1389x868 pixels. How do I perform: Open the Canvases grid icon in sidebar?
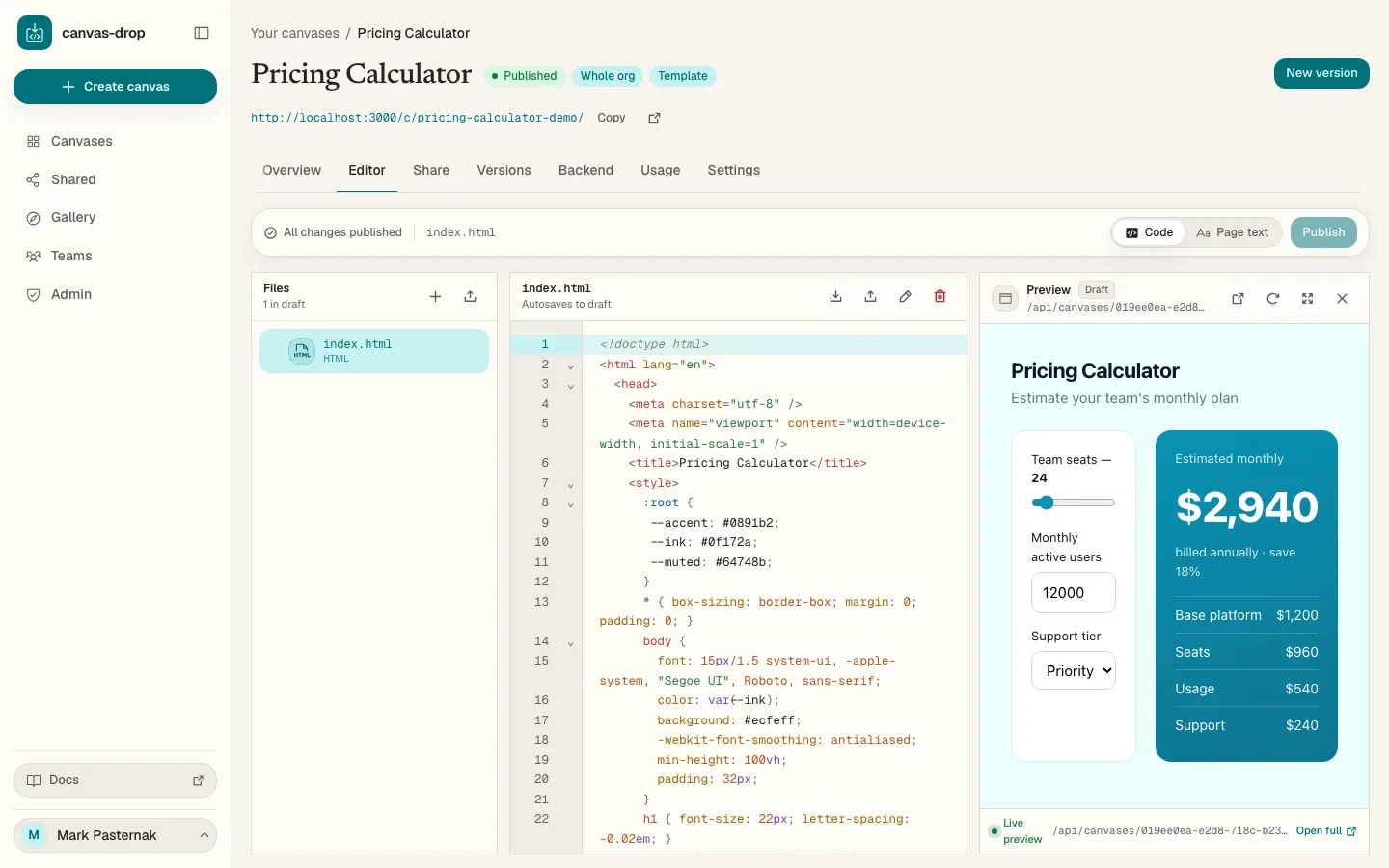tap(33, 142)
